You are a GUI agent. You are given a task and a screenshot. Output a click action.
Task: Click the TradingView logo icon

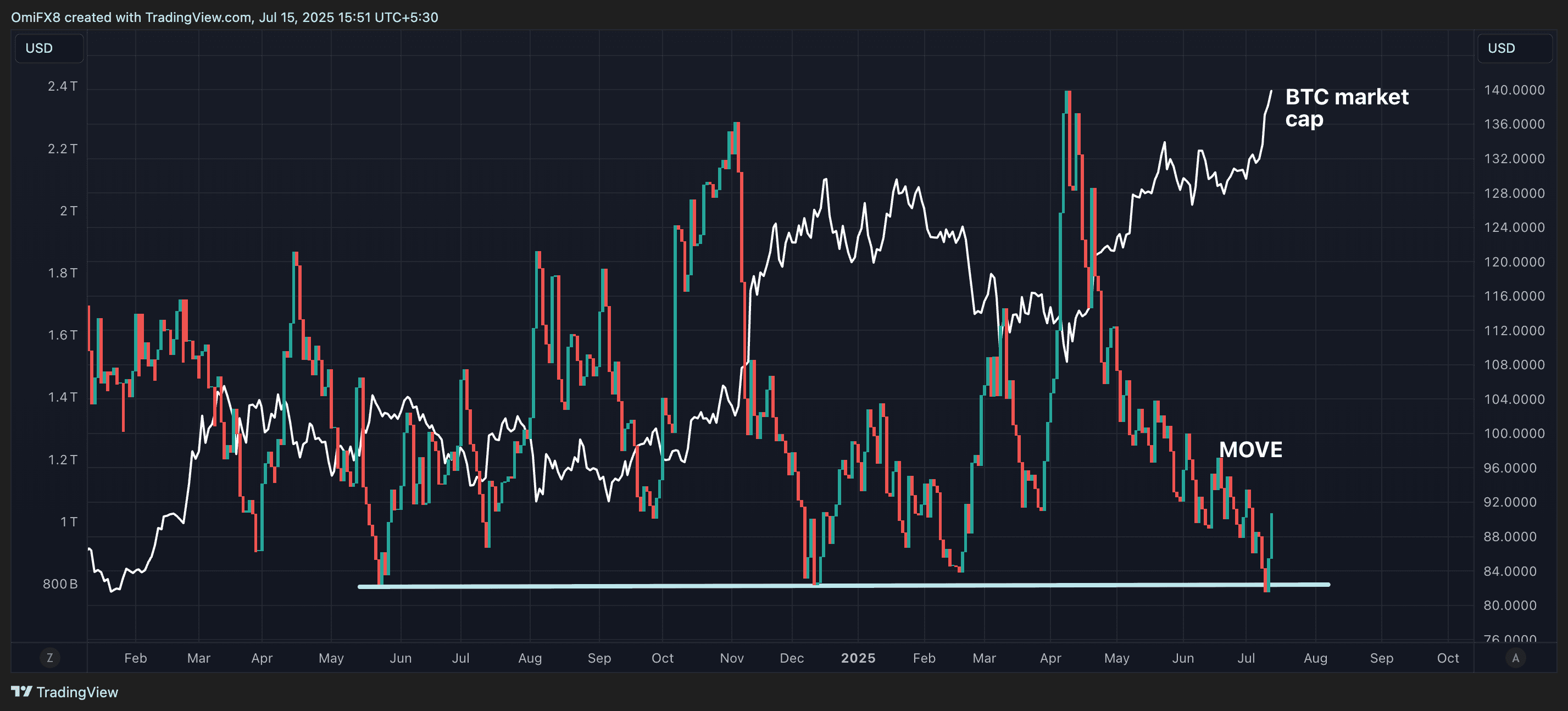21,692
